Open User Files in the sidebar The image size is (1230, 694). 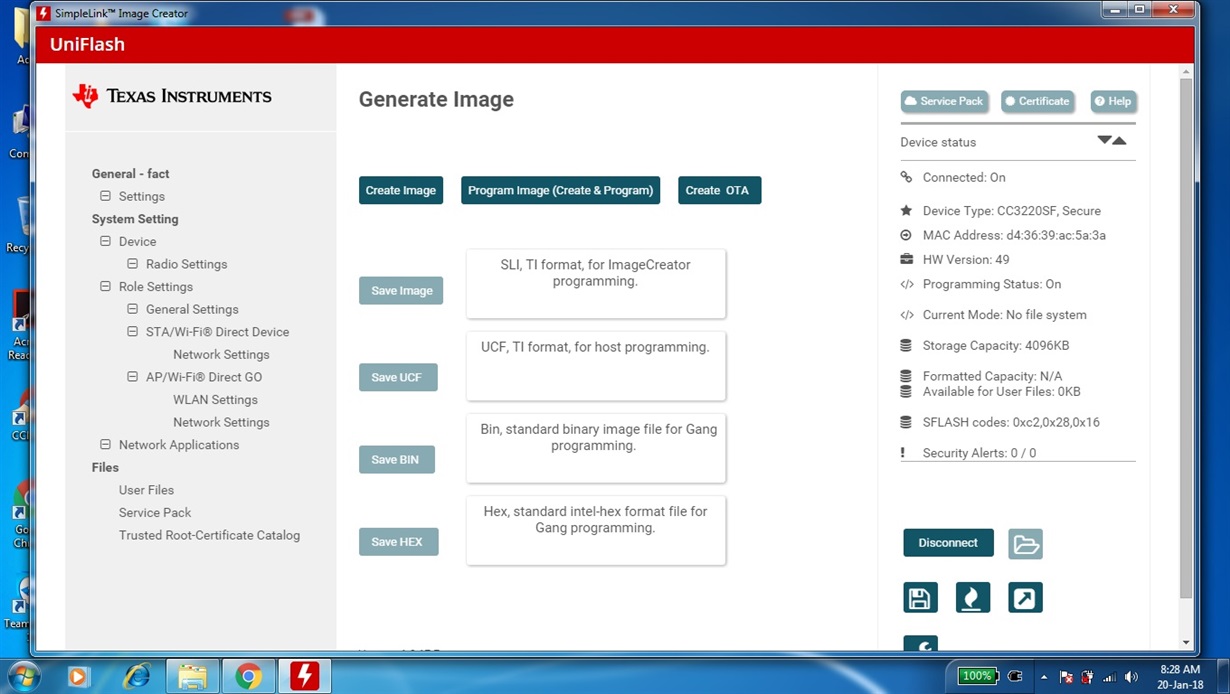[146, 490]
